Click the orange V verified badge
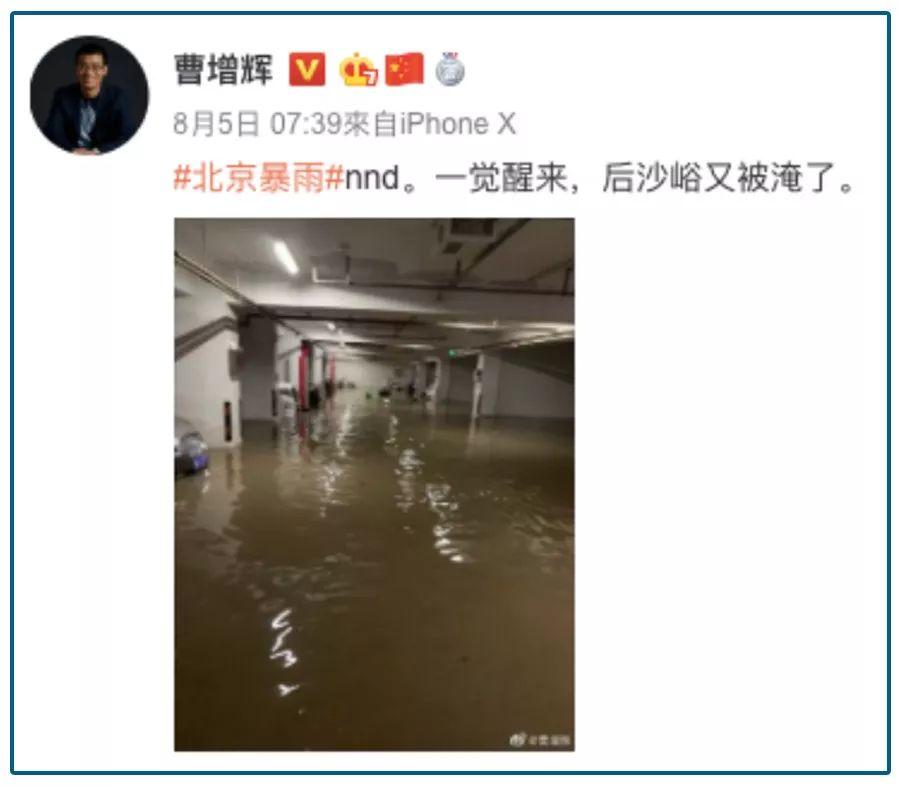The height and width of the screenshot is (786, 900). click(307, 69)
